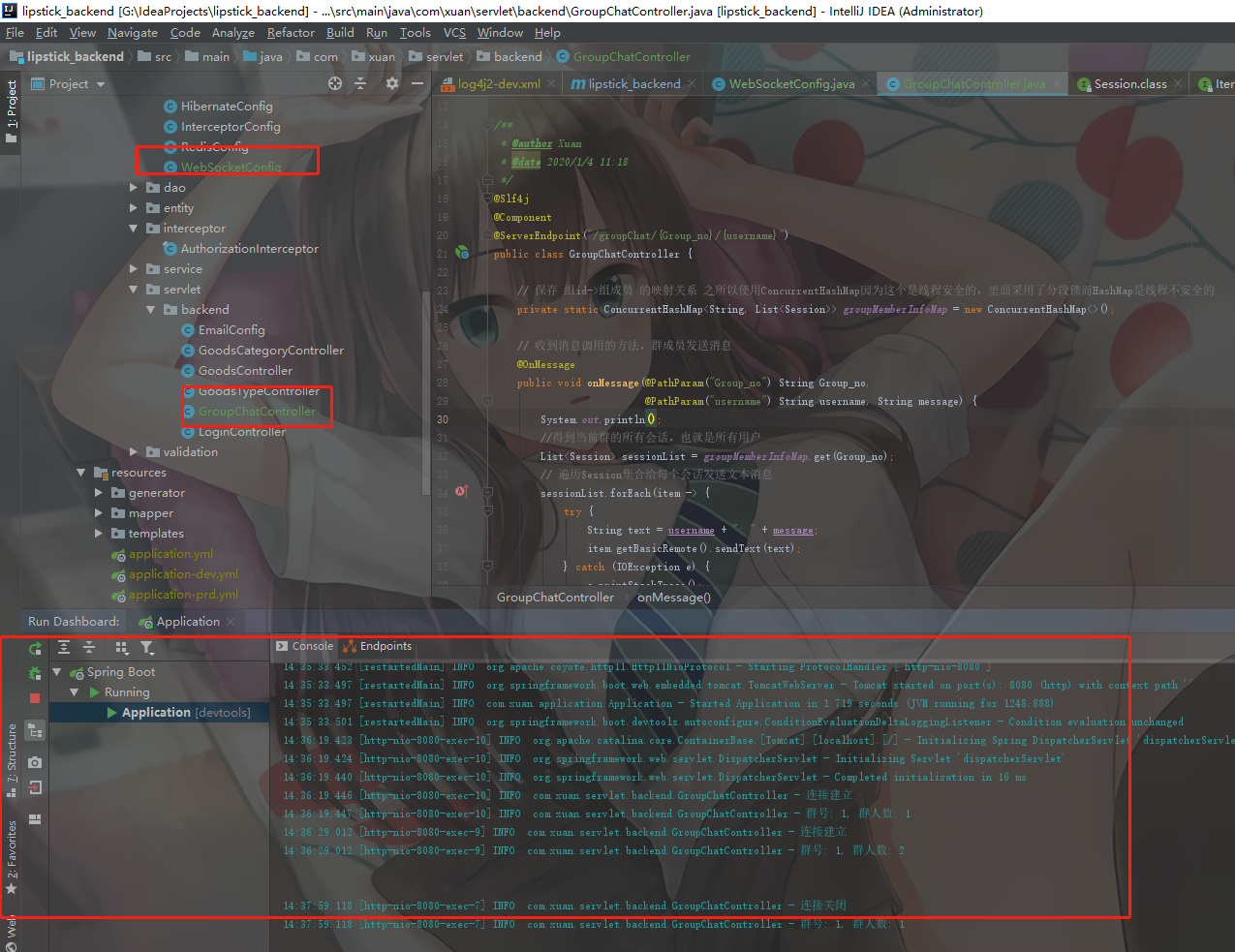Click GroupChatController in the navigation breadcrumb

[632, 57]
